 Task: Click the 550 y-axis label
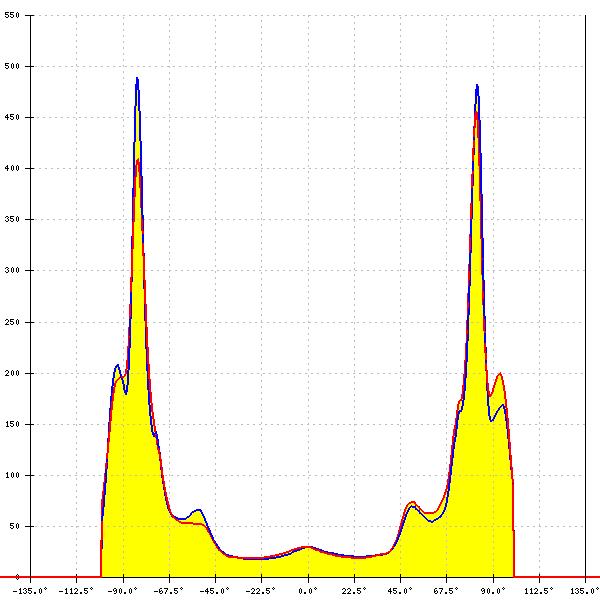coord(12,16)
